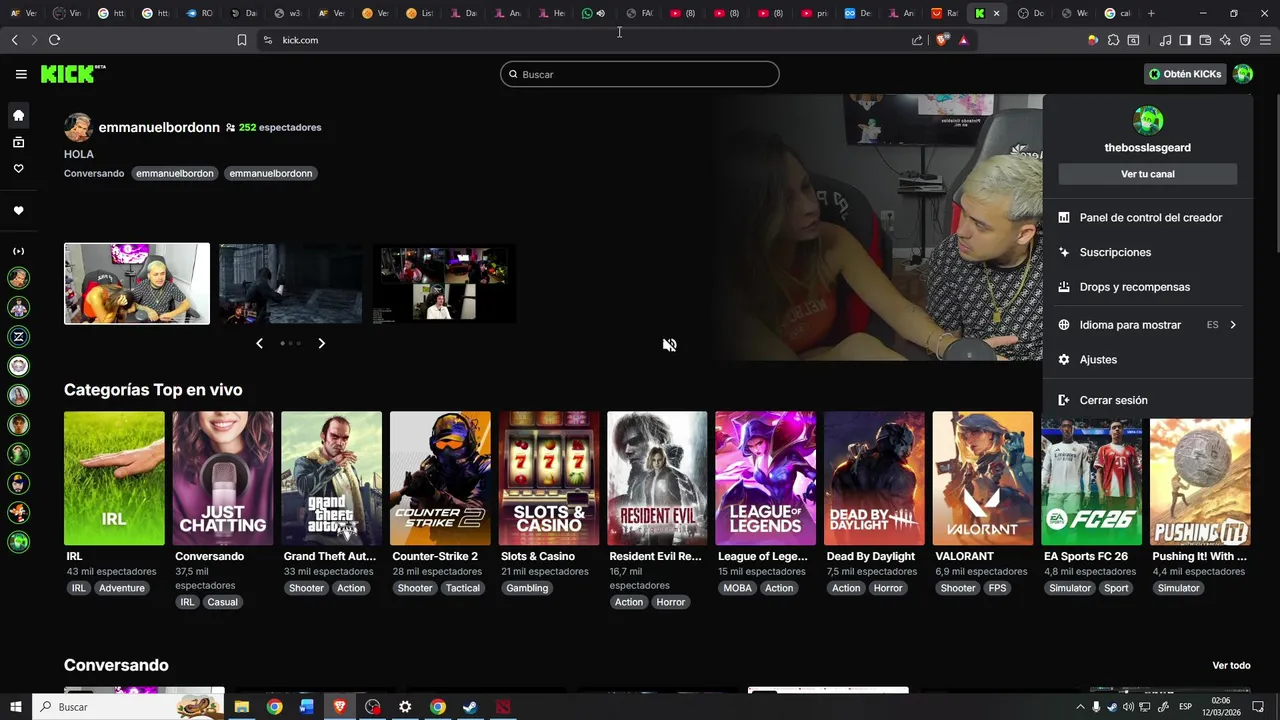Viewport: 1280px width, 720px height.
Task: Show next featured stream in carousel
Action: pos(321,343)
